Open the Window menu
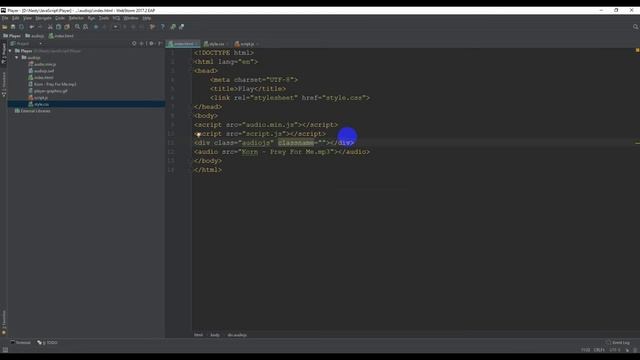Viewport: 640px width, 360px height. pyautogui.click(x=131, y=18)
